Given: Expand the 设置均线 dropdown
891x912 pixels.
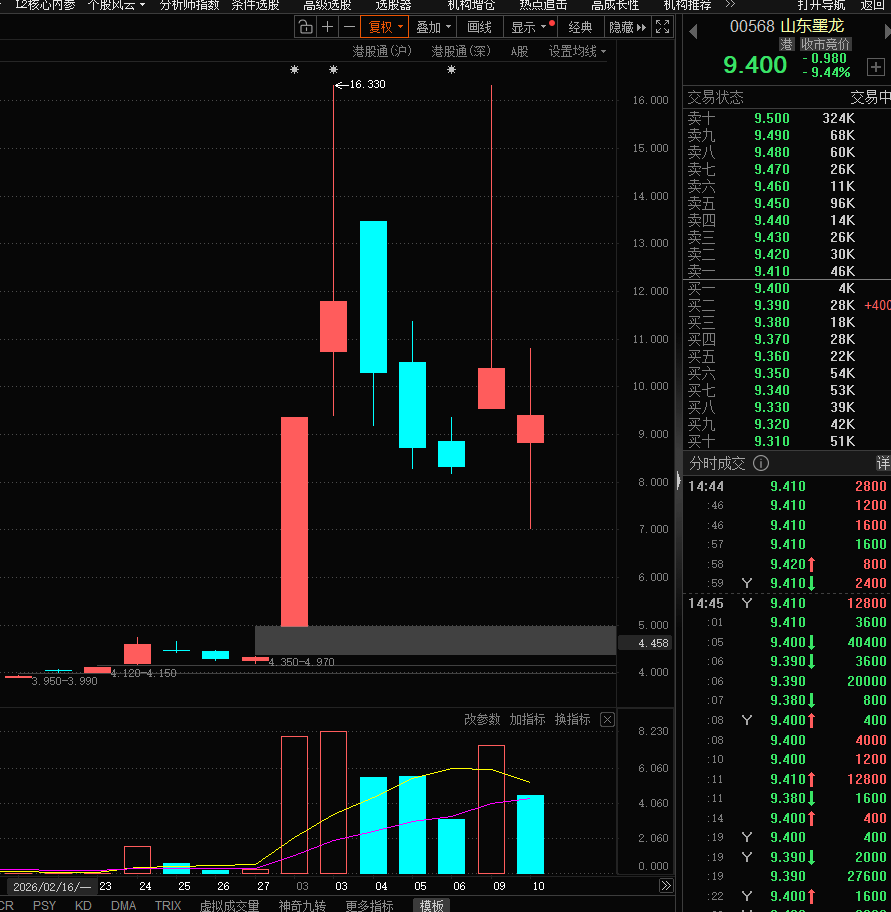Looking at the screenshot, I should pos(577,51).
